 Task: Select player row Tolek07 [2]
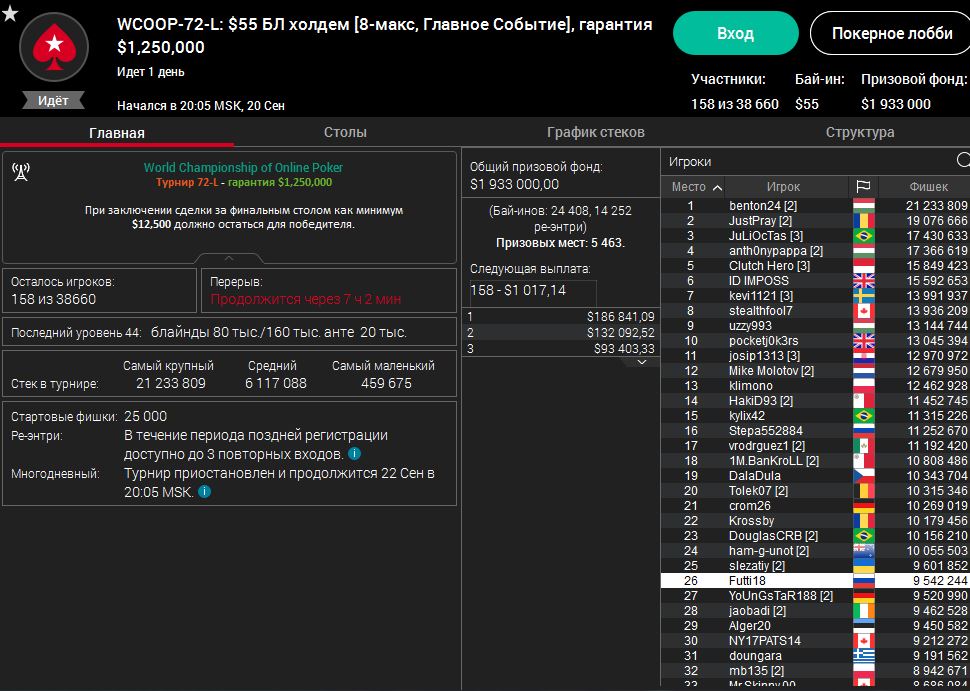pos(815,491)
